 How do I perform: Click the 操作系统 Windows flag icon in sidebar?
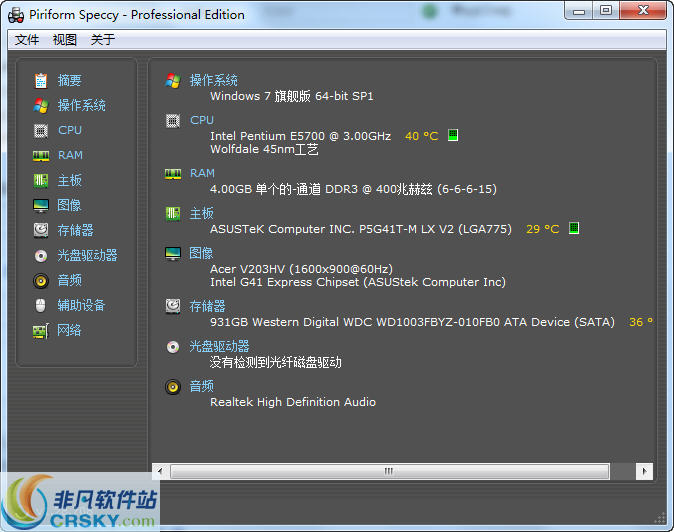tap(41, 105)
